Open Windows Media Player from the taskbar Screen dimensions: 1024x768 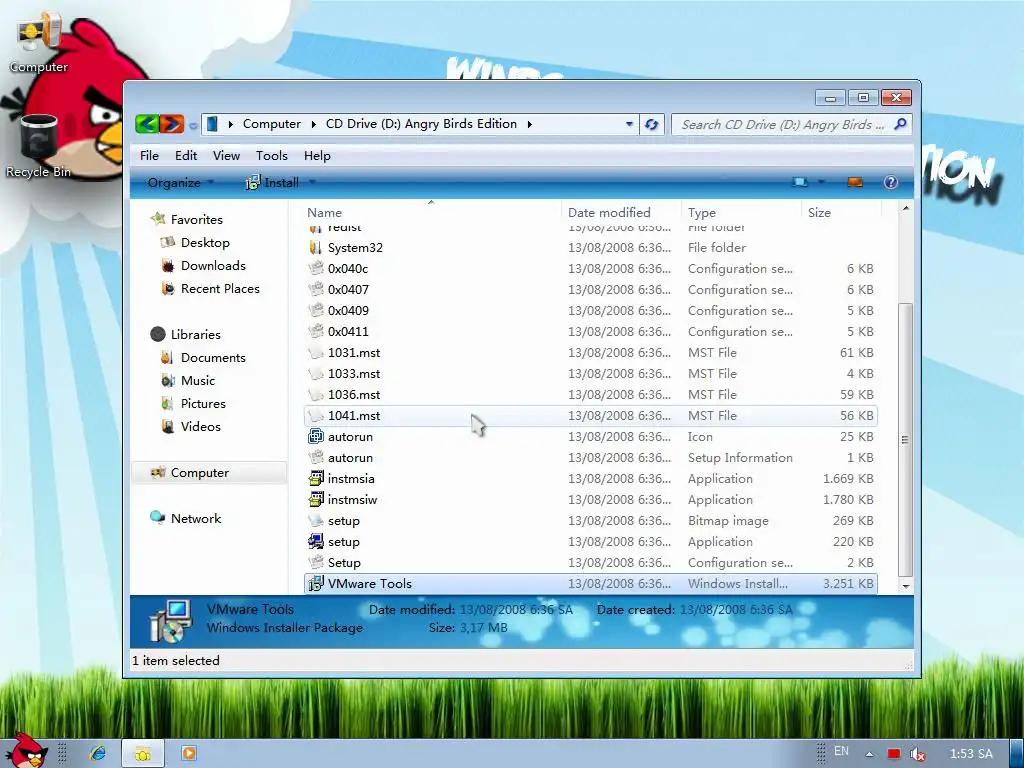coord(189,753)
